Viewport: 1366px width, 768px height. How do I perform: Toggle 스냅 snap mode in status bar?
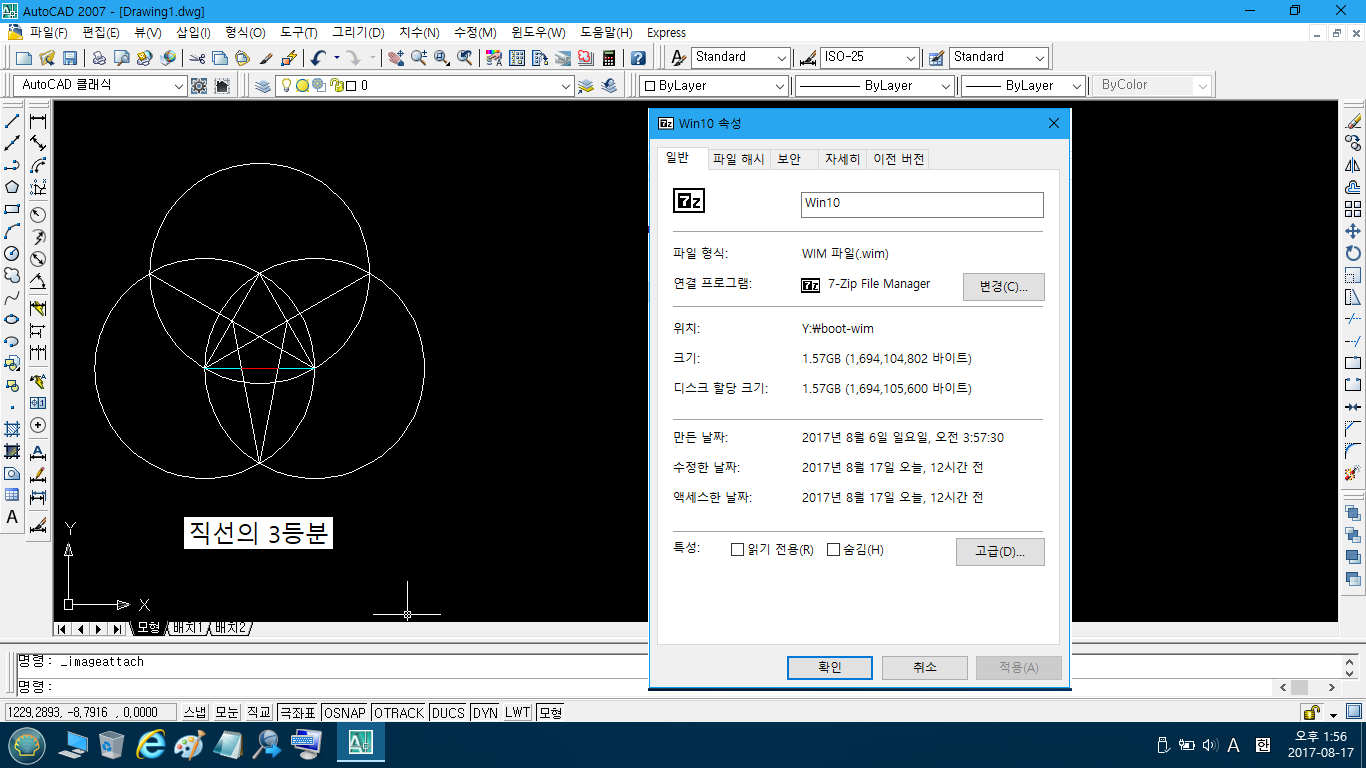coord(194,713)
